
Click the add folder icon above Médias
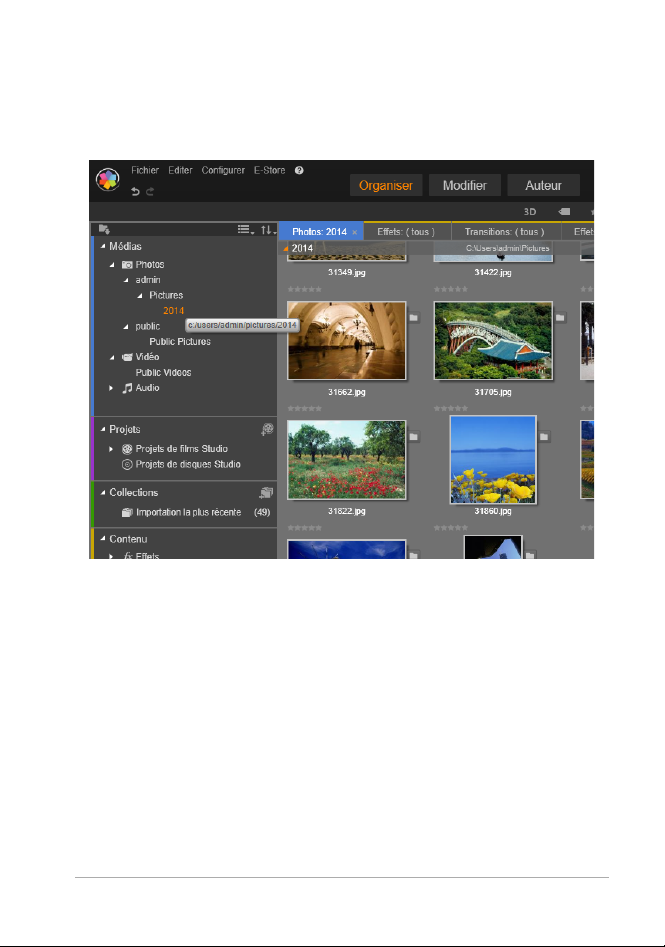(104, 230)
